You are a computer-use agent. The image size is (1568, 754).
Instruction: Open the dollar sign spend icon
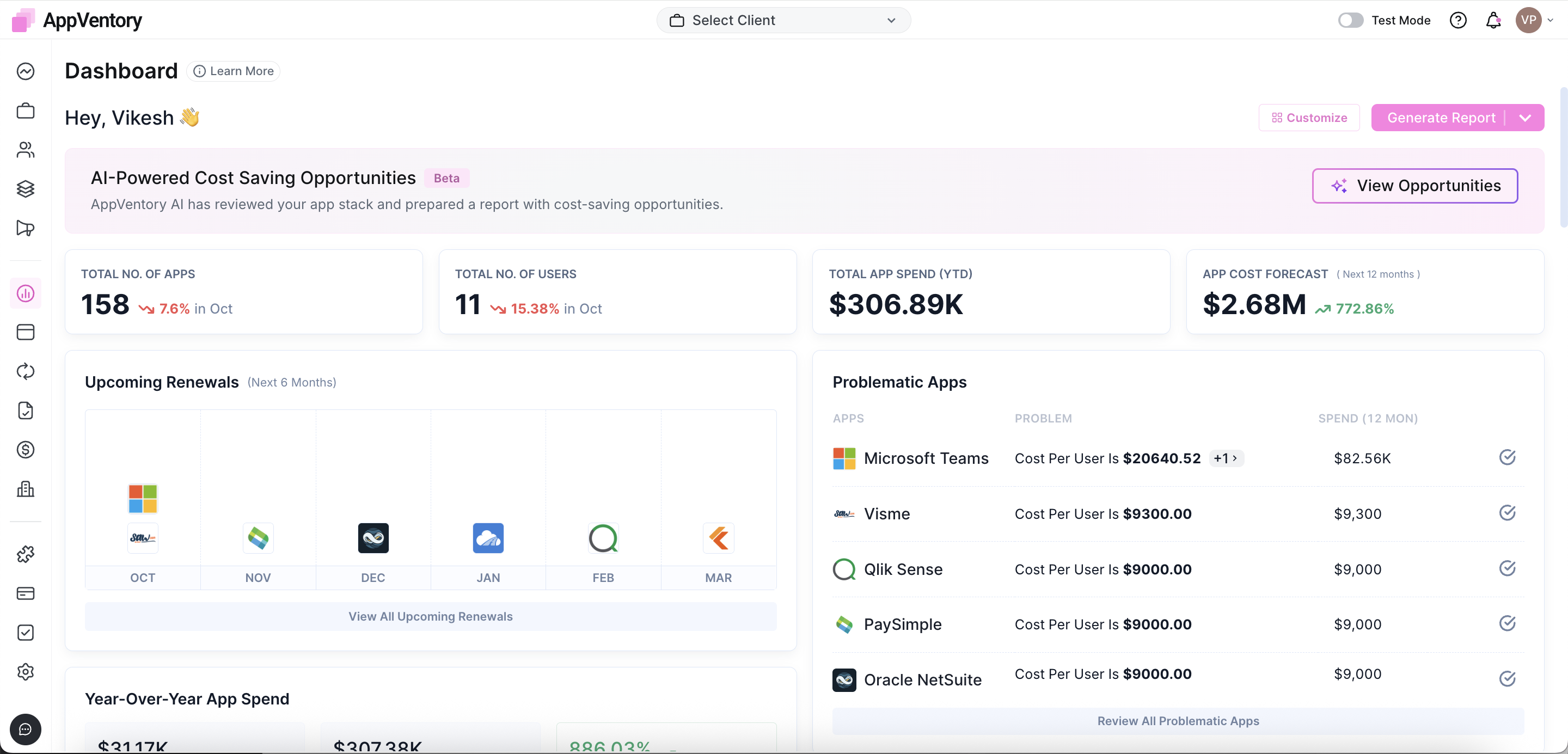click(x=26, y=450)
